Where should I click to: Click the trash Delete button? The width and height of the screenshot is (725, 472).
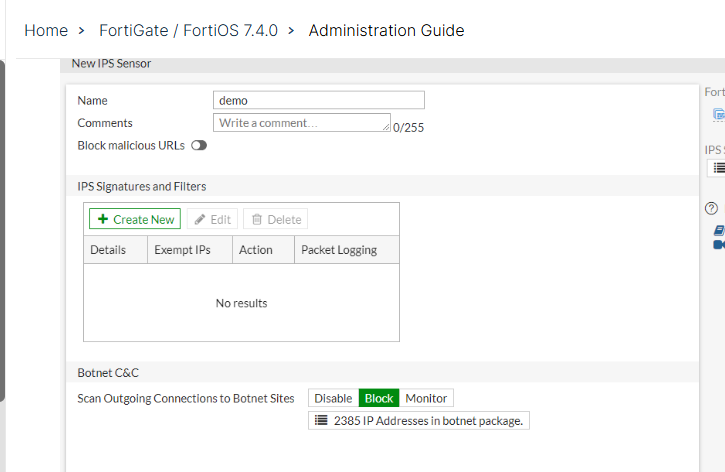coord(275,220)
